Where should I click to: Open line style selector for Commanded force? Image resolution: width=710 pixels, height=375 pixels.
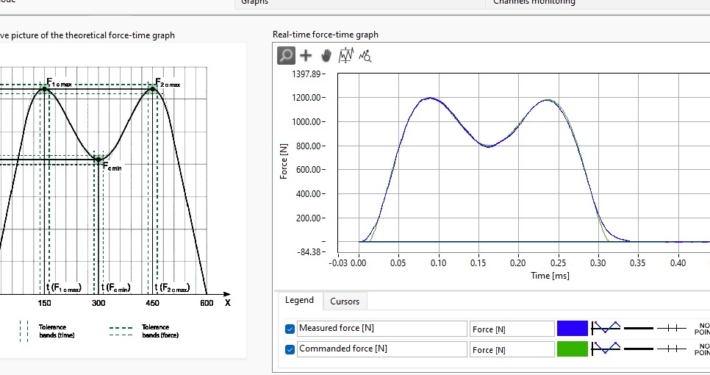[x=672, y=349]
